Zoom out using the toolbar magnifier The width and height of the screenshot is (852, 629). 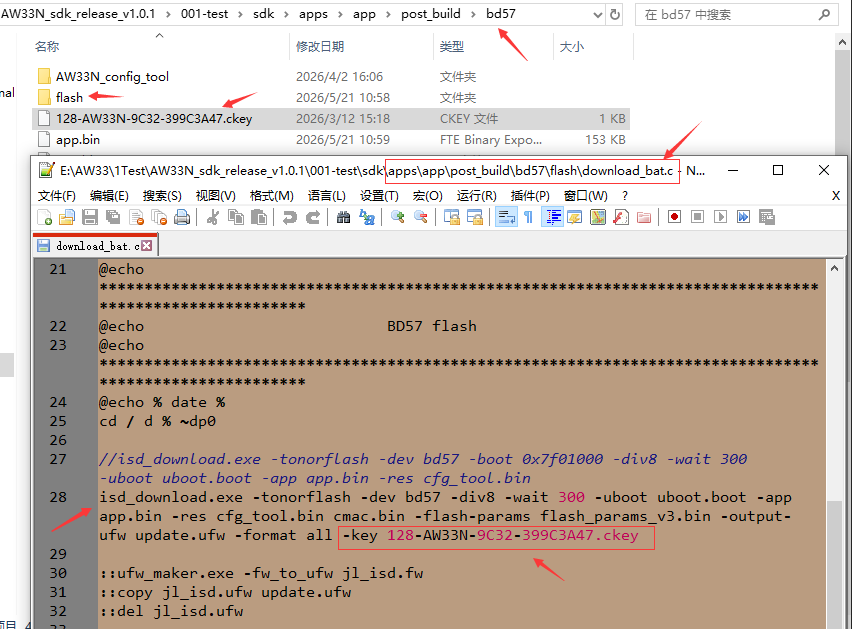tap(421, 217)
